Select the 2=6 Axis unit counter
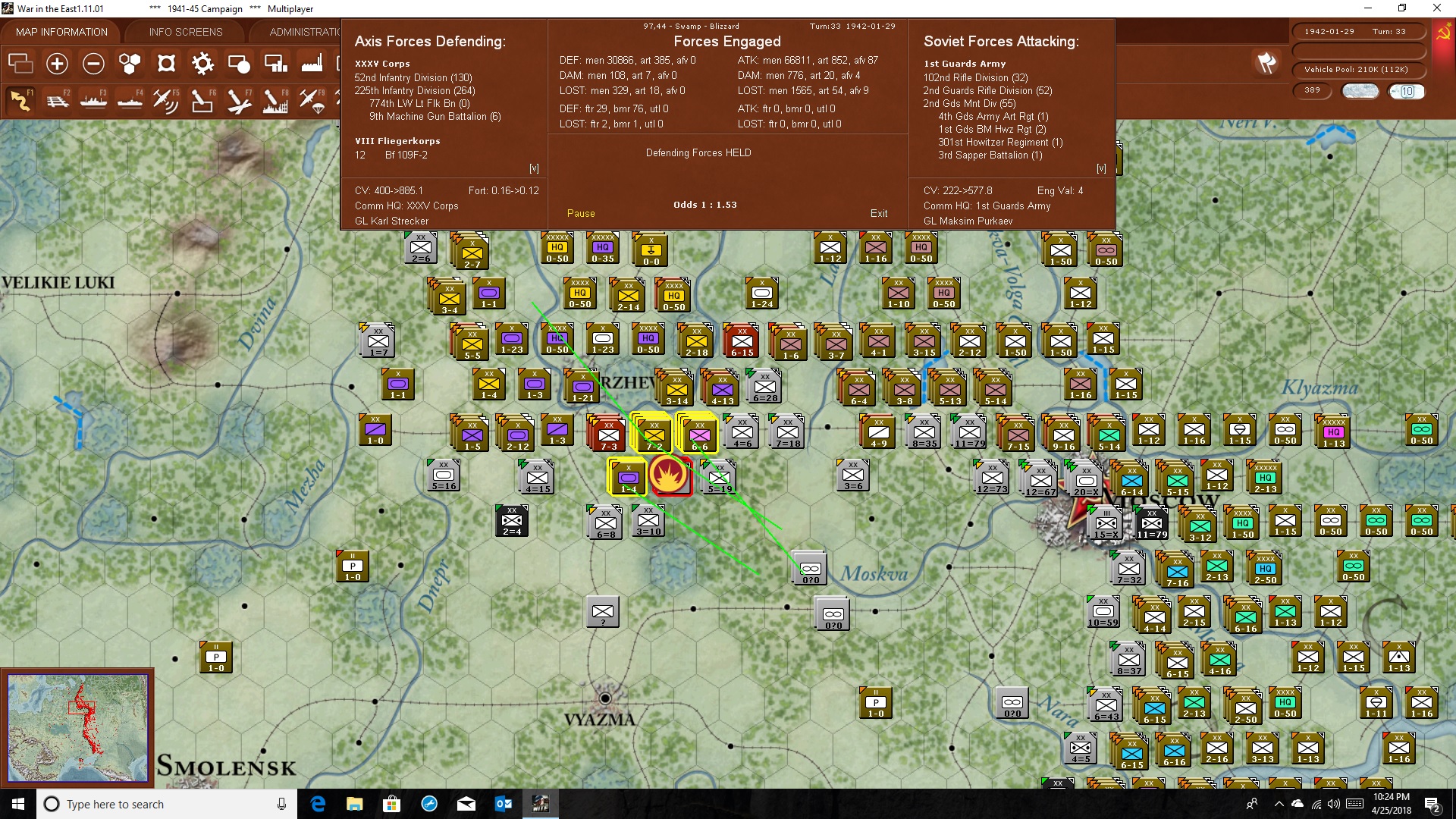Viewport: 1456px width, 819px height. point(421,247)
